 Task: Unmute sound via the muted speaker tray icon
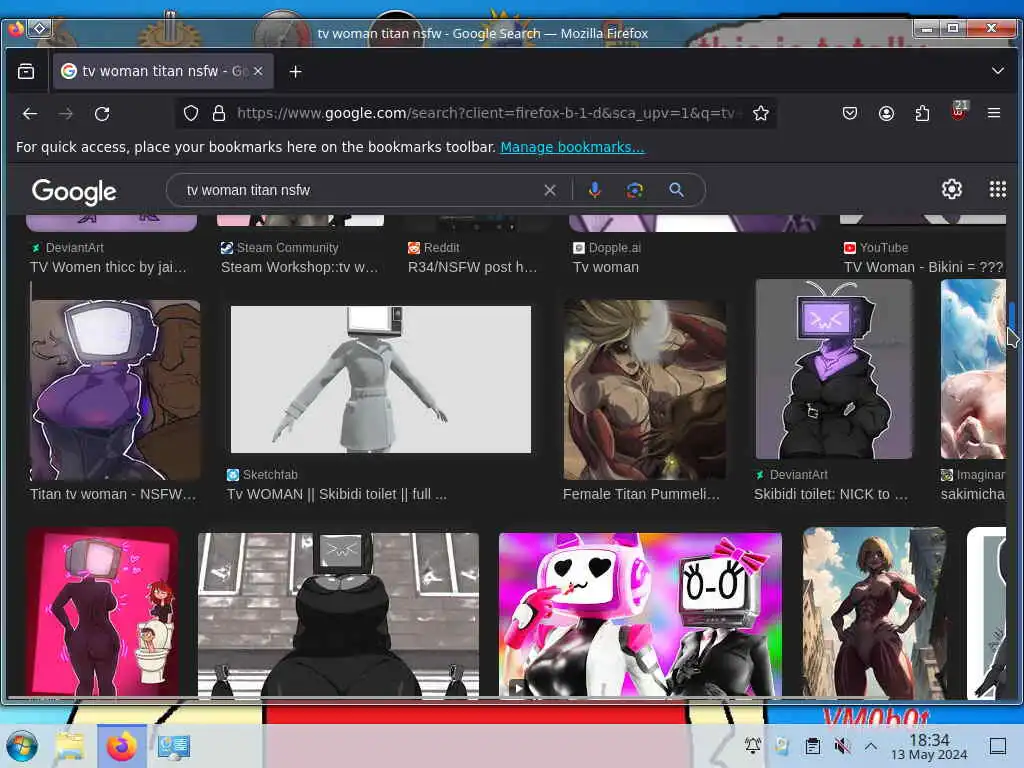point(842,745)
